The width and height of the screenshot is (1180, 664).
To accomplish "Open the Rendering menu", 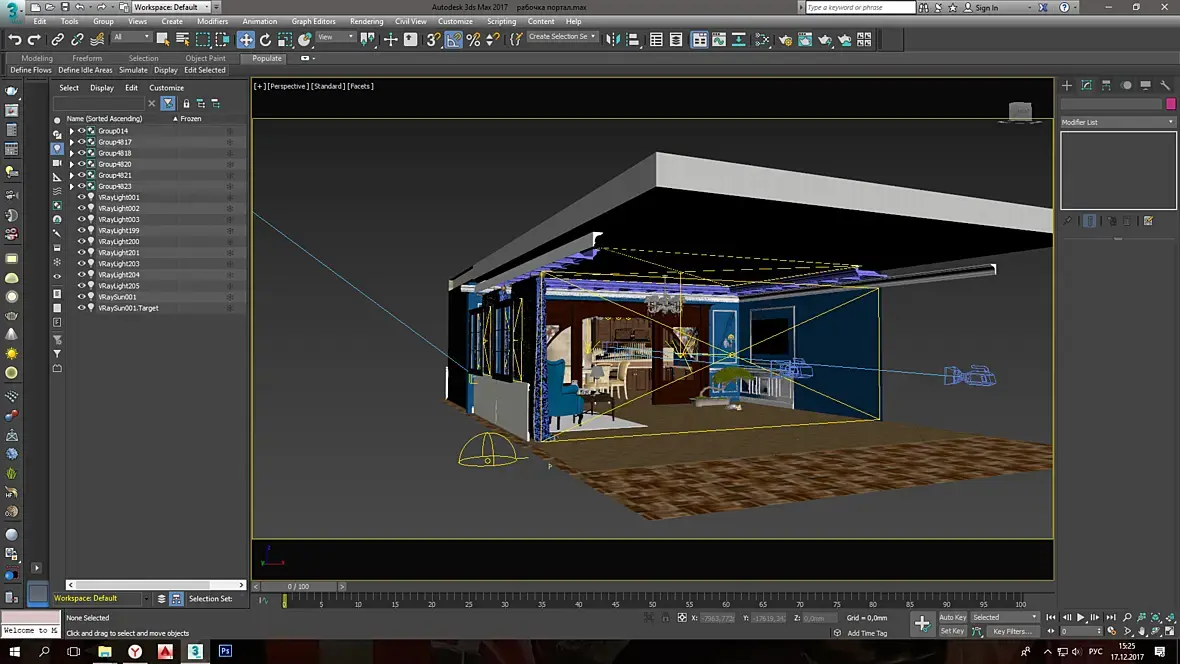I will pyautogui.click(x=366, y=21).
